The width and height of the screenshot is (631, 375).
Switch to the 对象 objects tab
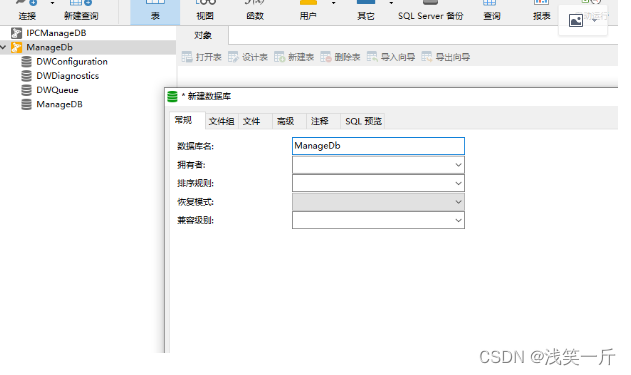click(203, 35)
